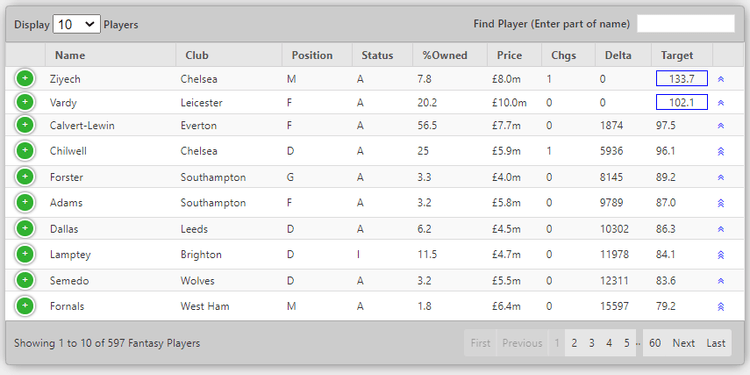The width and height of the screenshot is (750, 375).
Task: Click the blue up-chevron icon in Calvert-Lewin row
Action: (721, 126)
